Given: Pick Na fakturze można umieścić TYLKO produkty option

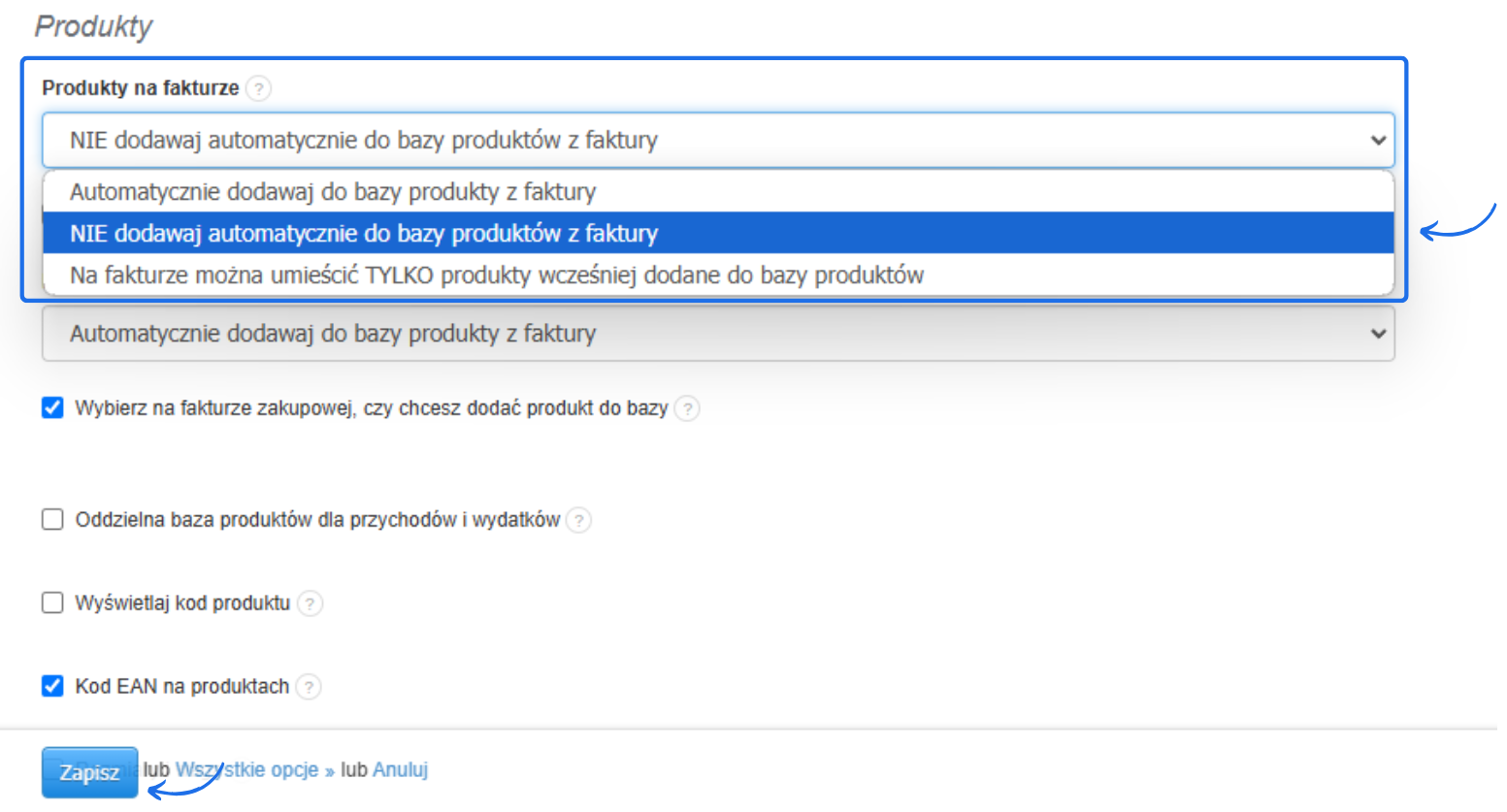Looking at the screenshot, I should [x=497, y=276].
